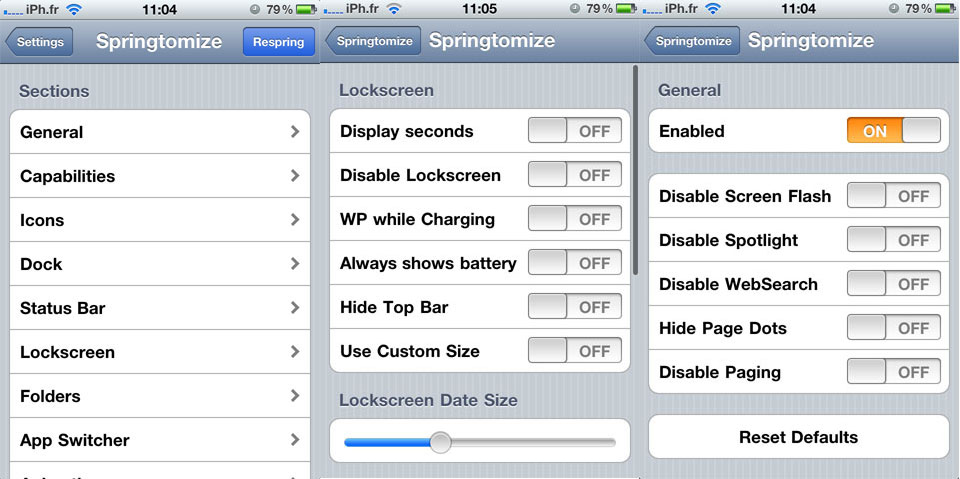Toggle the Disable Lockscreen switch

pyautogui.click(x=575, y=175)
